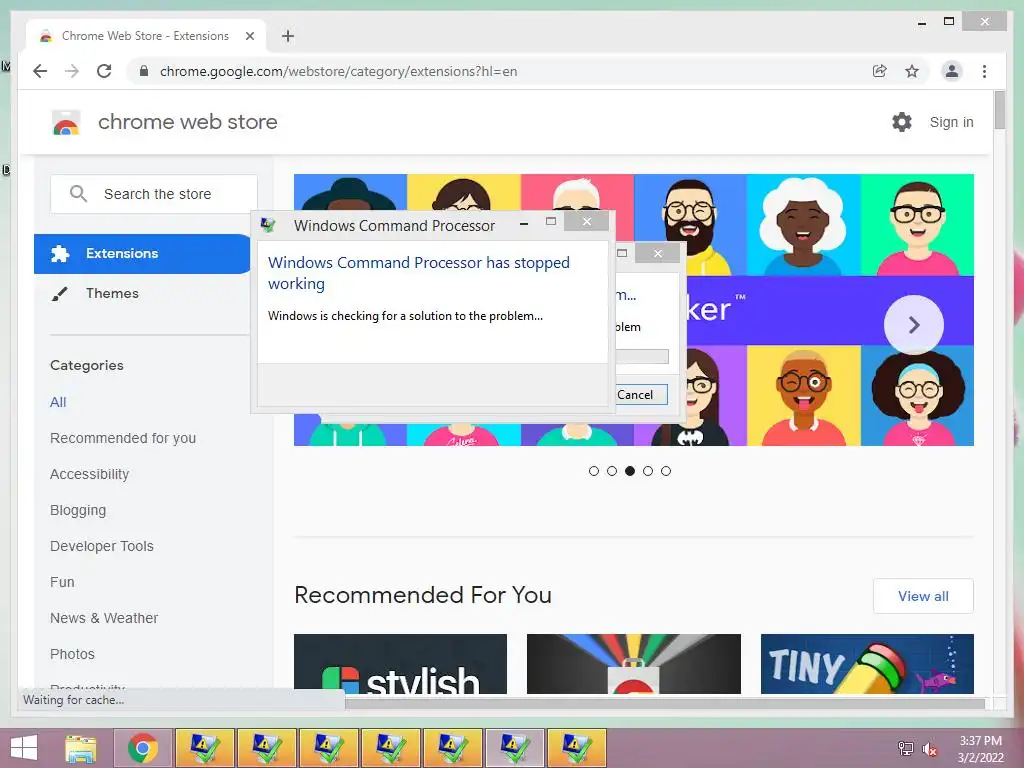The image size is (1024, 768).
Task: Click the first error-report taskbar icon
Action: click(x=204, y=748)
